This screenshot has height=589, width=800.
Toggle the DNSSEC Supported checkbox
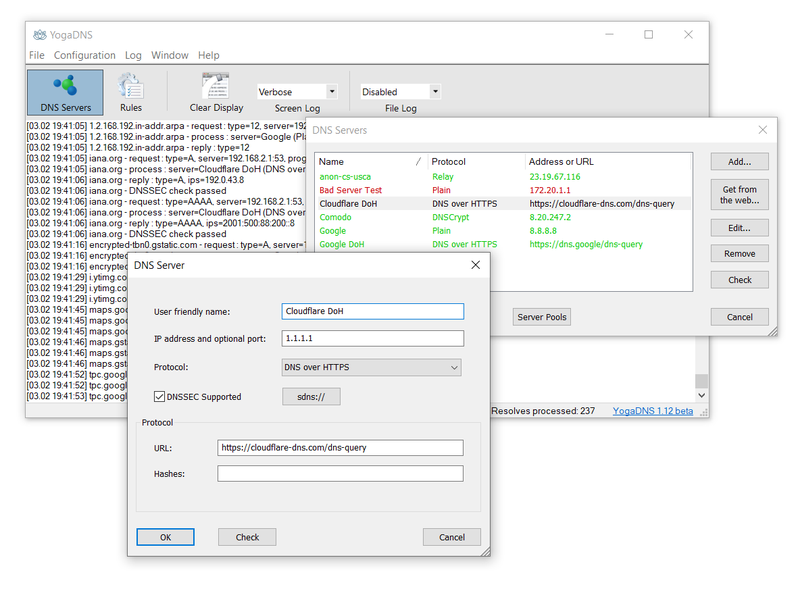pos(159,397)
